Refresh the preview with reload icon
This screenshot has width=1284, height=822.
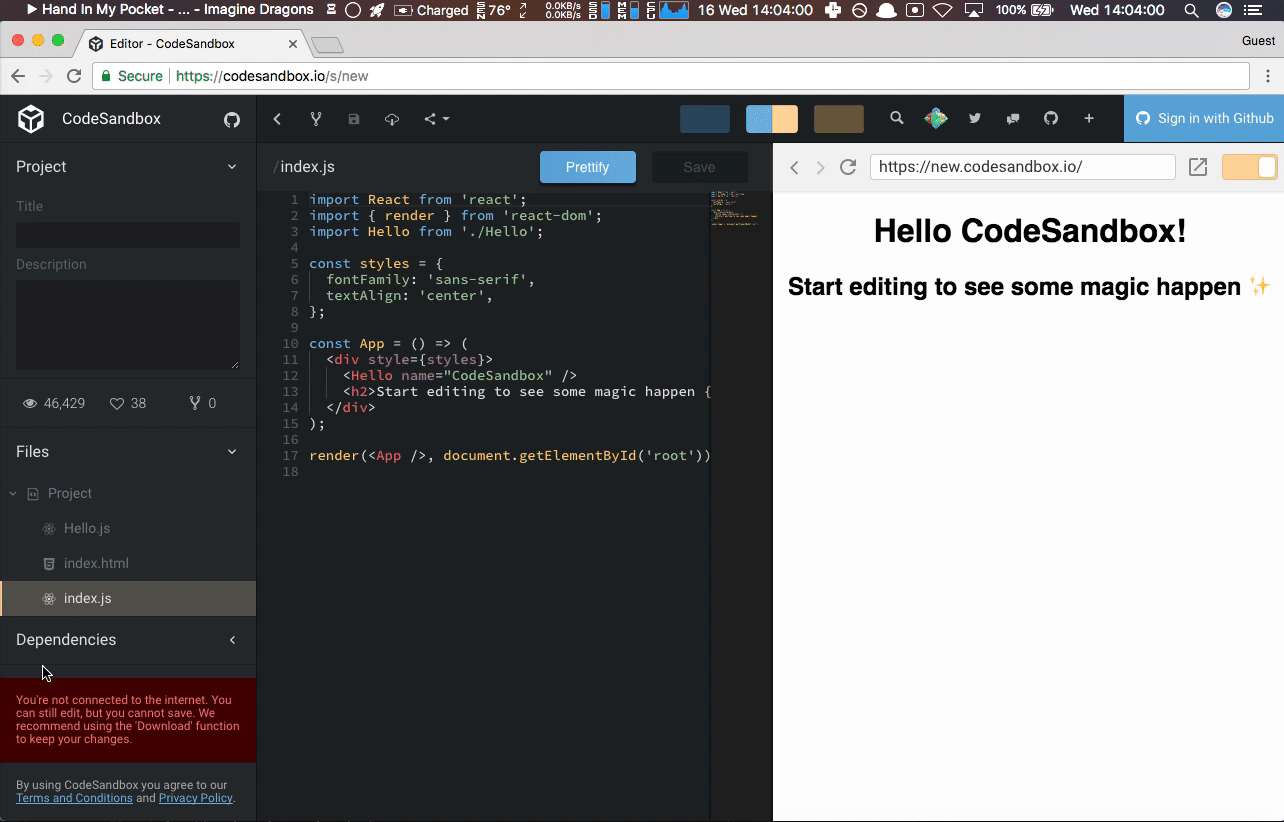coord(848,167)
